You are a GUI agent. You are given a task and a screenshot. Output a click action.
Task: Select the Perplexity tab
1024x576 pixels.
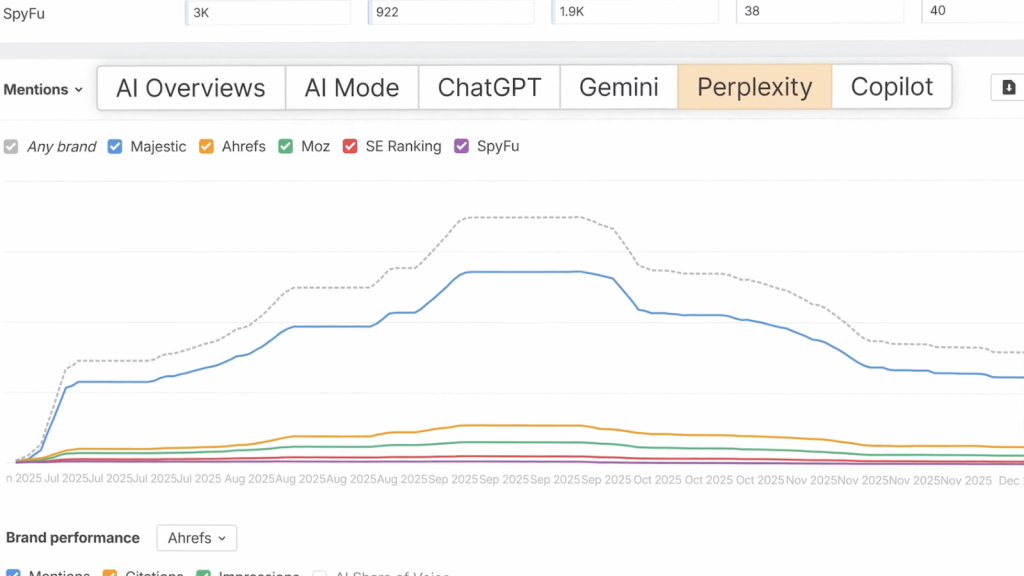(x=755, y=87)
